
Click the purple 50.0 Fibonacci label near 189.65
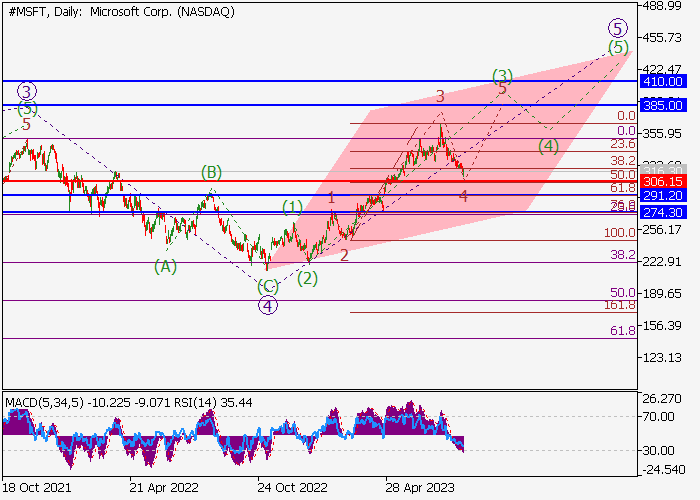pos(623,293)
